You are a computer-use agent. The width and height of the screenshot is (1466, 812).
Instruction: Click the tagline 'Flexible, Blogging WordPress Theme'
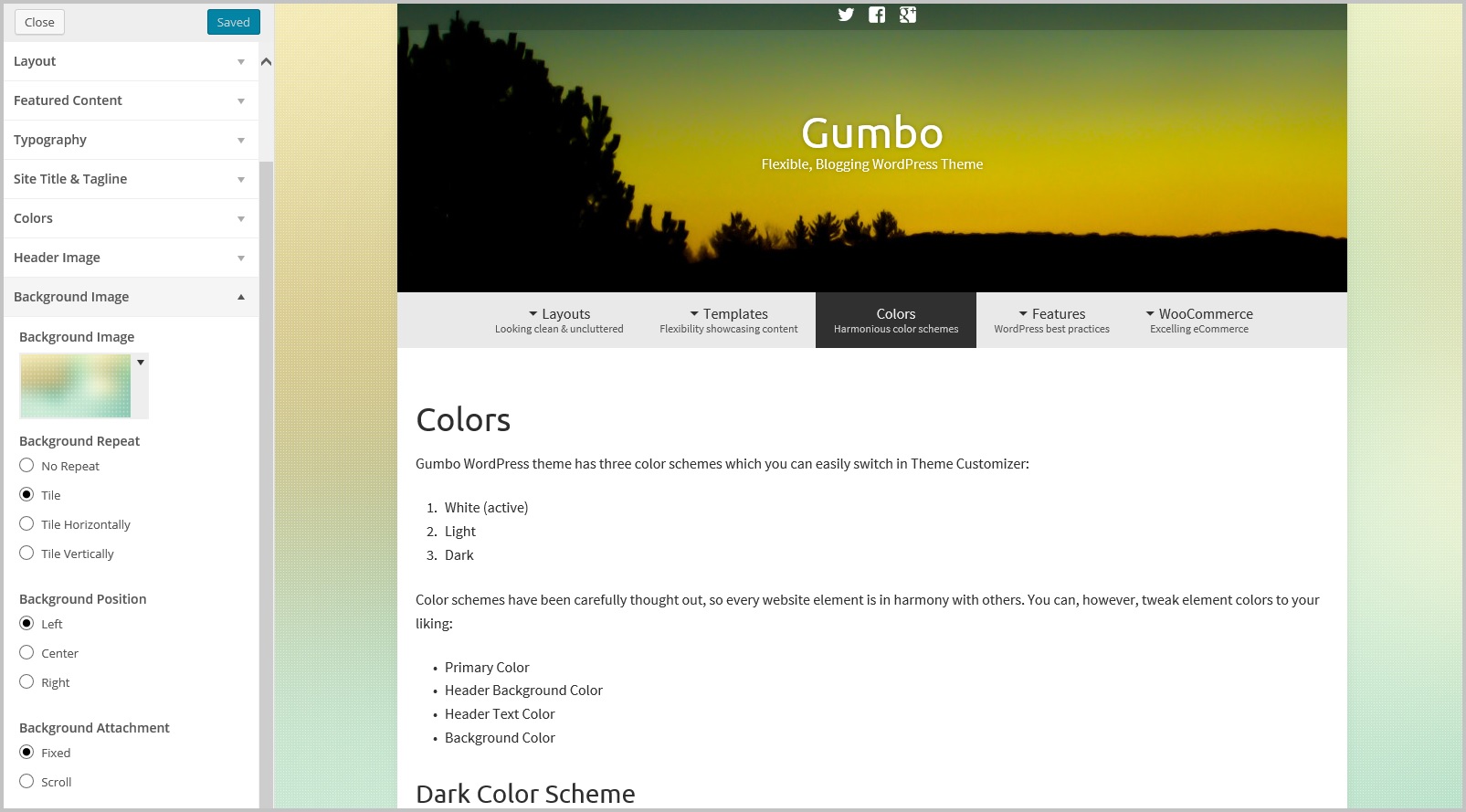click(x=872, y=164)
